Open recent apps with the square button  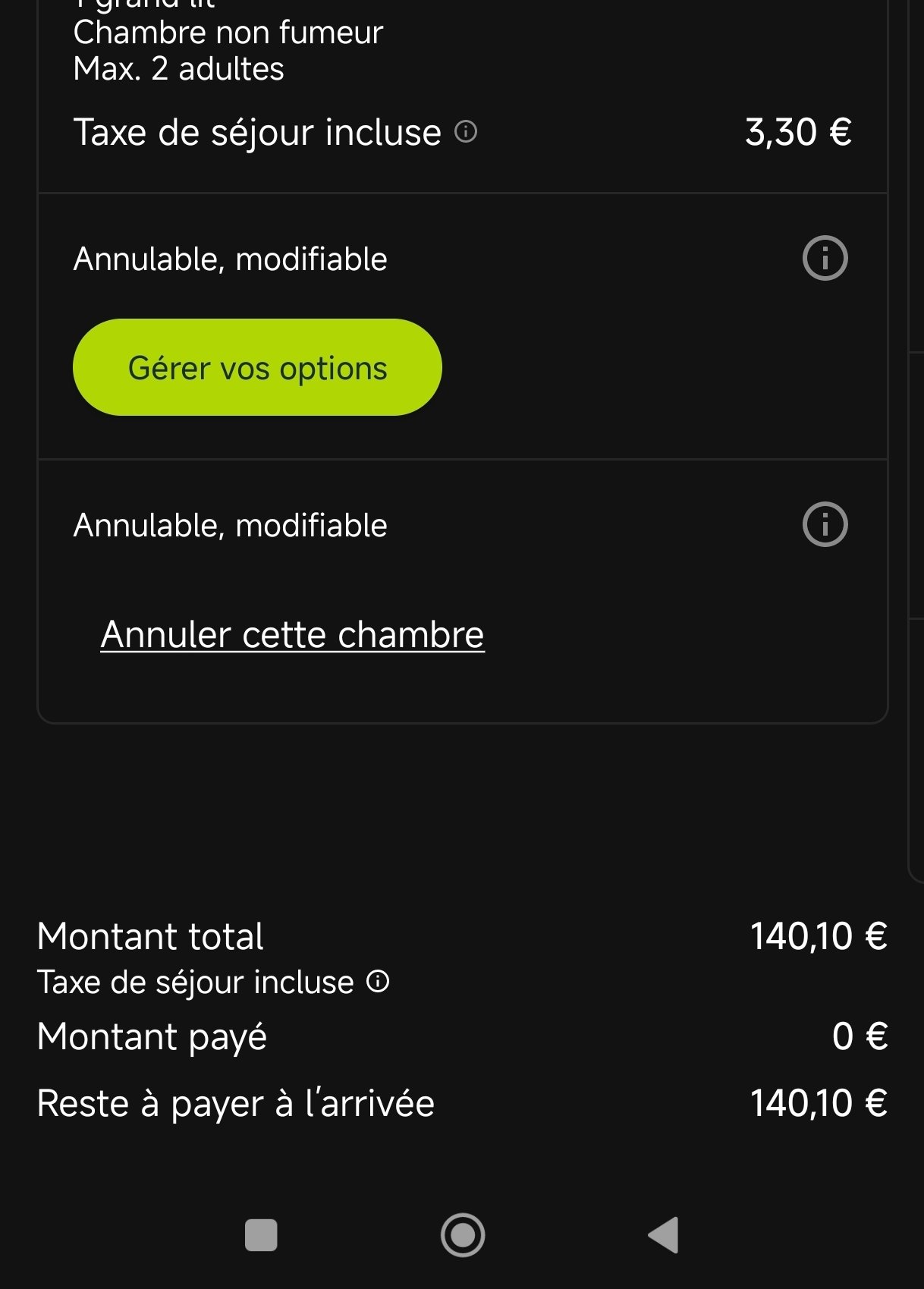click(x=261, y=1235)
